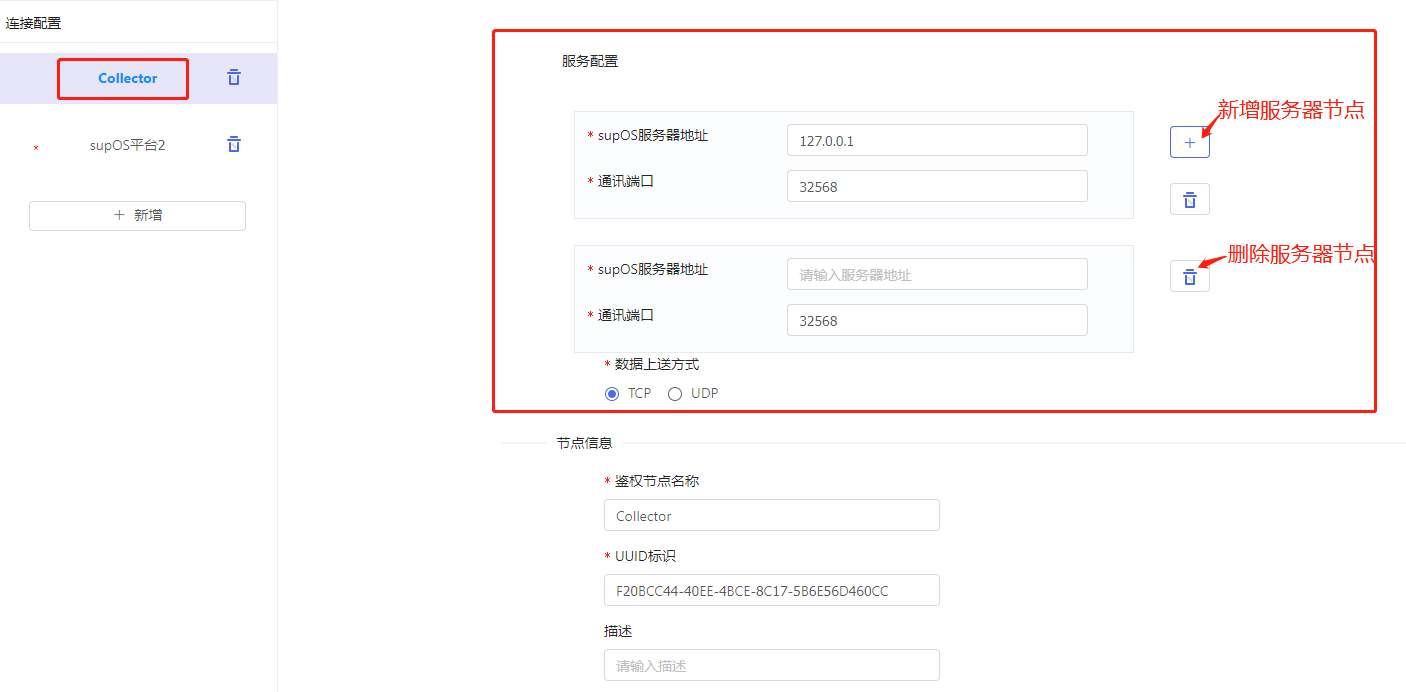Click the 连接配置 panel heading
This screenshot has width=1406, height=692.
pos(33,23)
